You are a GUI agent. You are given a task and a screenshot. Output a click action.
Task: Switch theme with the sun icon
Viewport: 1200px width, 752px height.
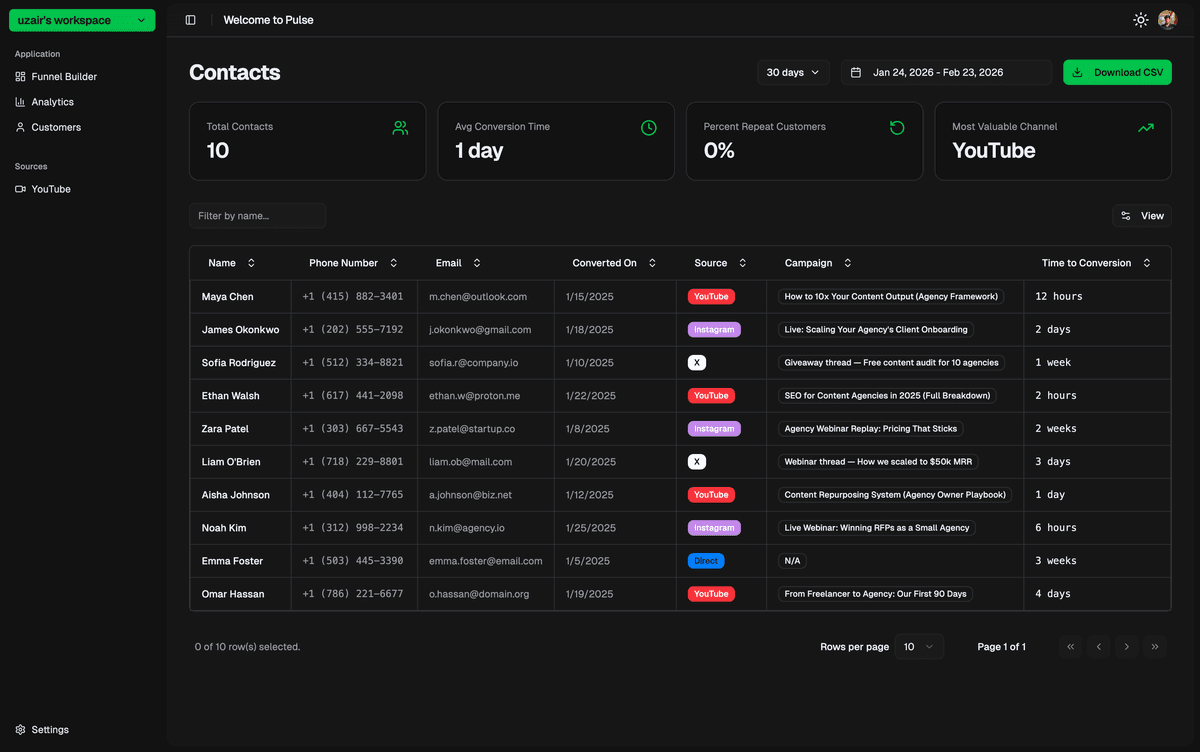point(1140,20)
